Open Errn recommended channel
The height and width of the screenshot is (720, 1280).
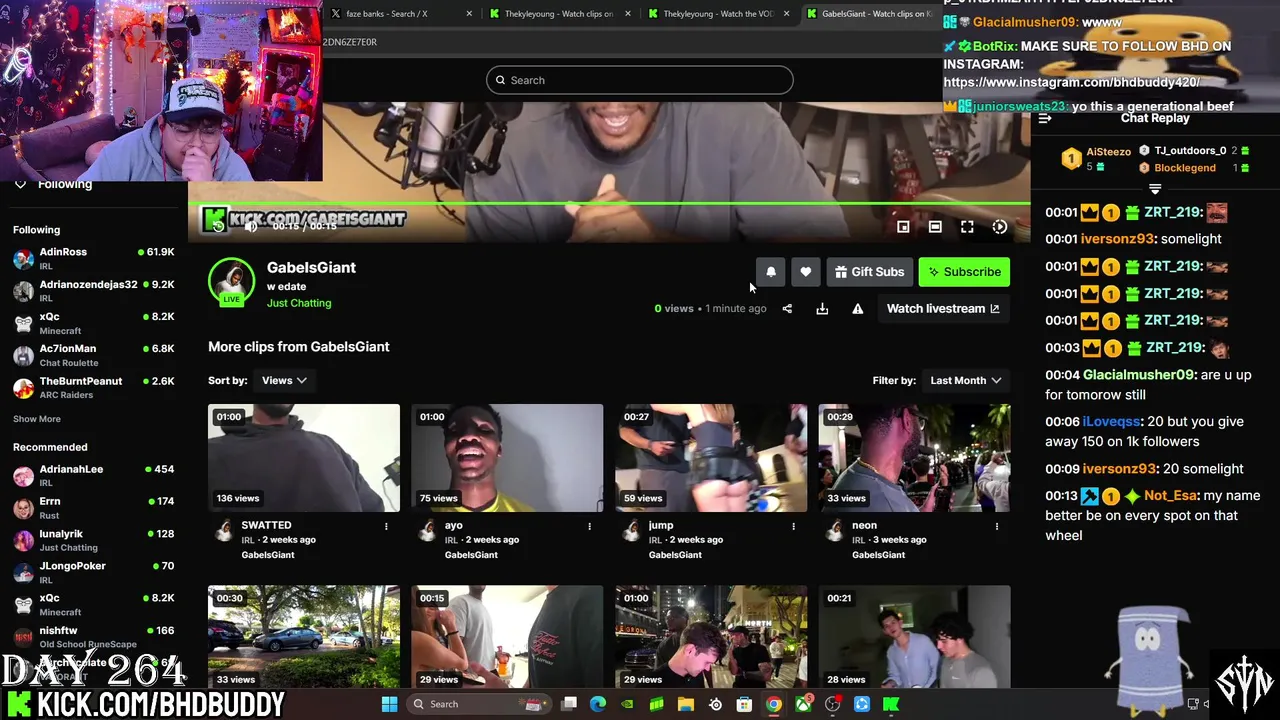coord(93,507)
